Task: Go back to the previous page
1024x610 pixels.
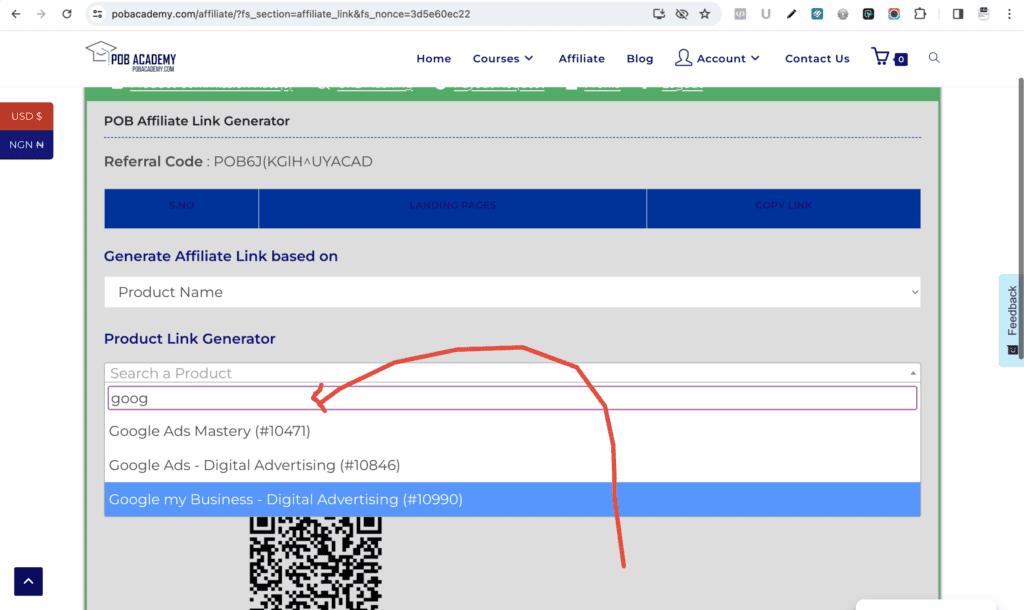Action: tap(16, 14)
